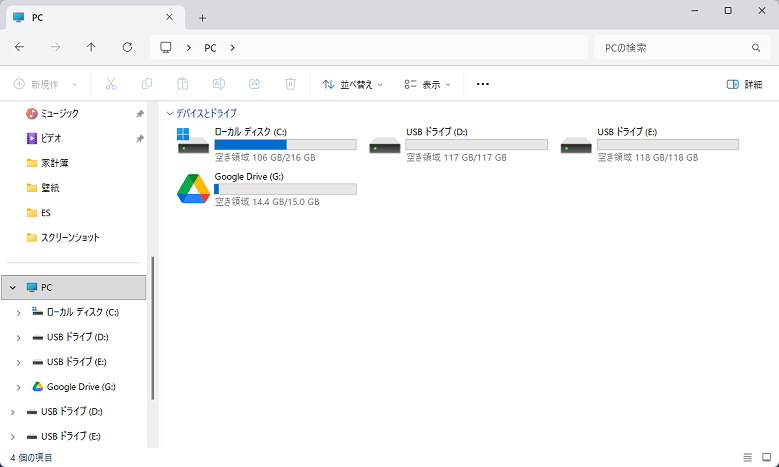Image resolution: width=779 pixels, height=467 pixels.
Task: Click the C: drive usage bar
Action: (285, 145)
